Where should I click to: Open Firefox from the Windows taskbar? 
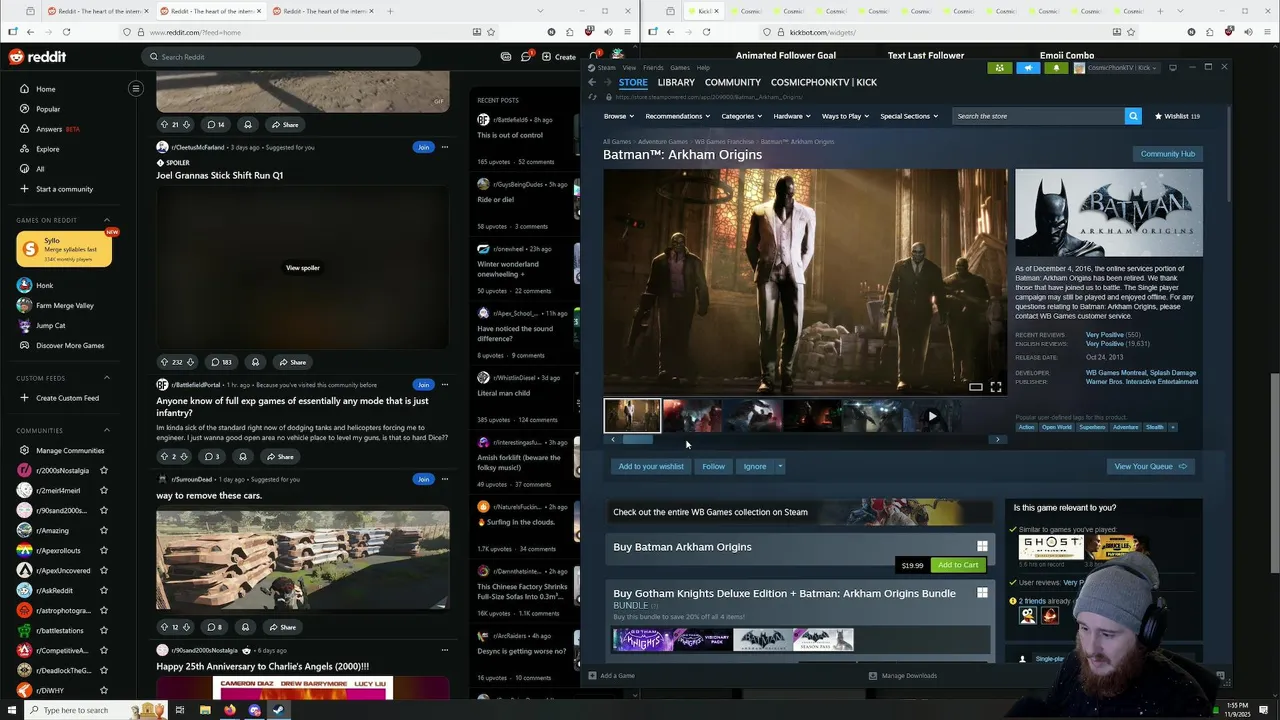[230, 710]
